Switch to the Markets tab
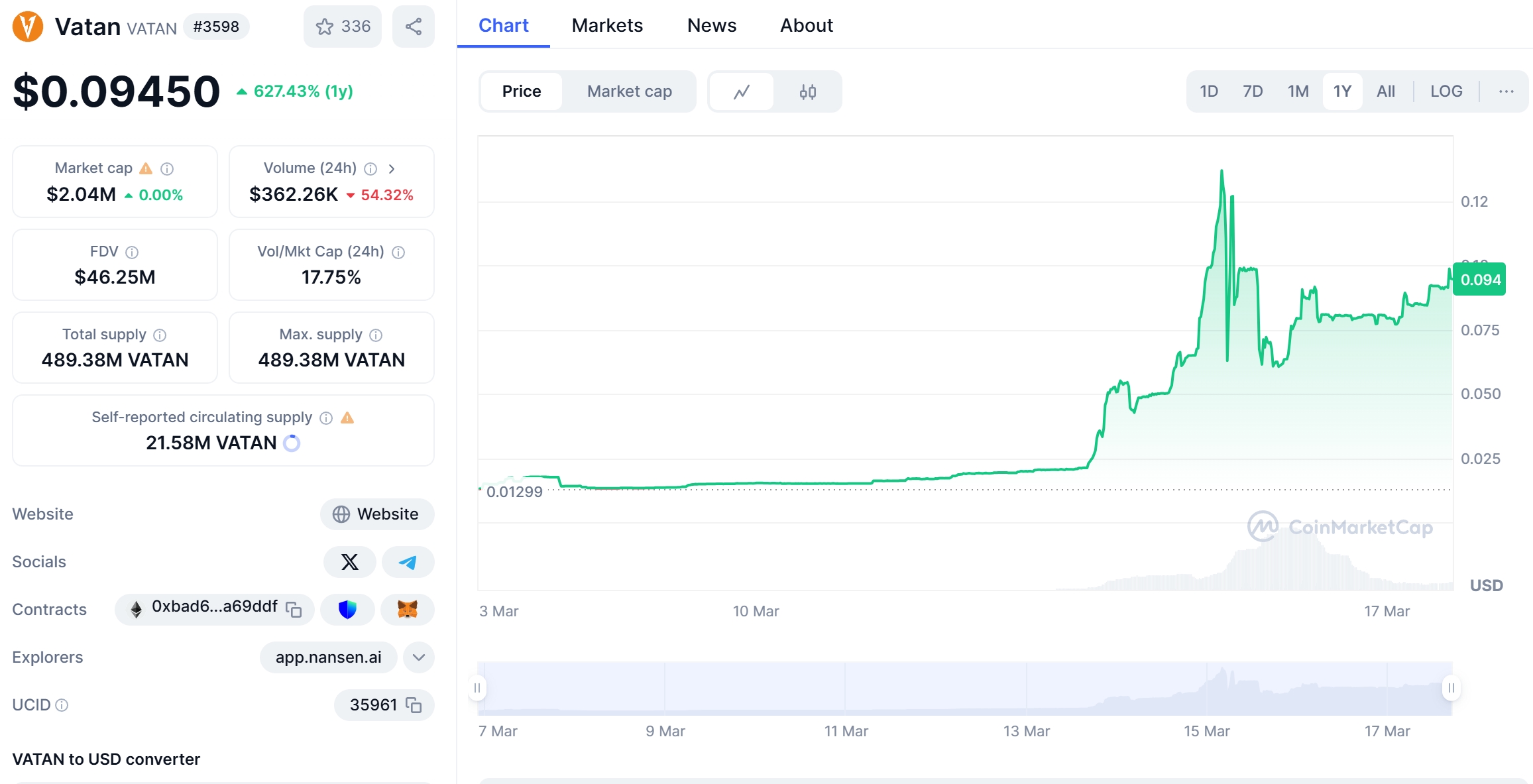Image resolution: width=1533 pixels, height=784 pixels. point(607,25)
